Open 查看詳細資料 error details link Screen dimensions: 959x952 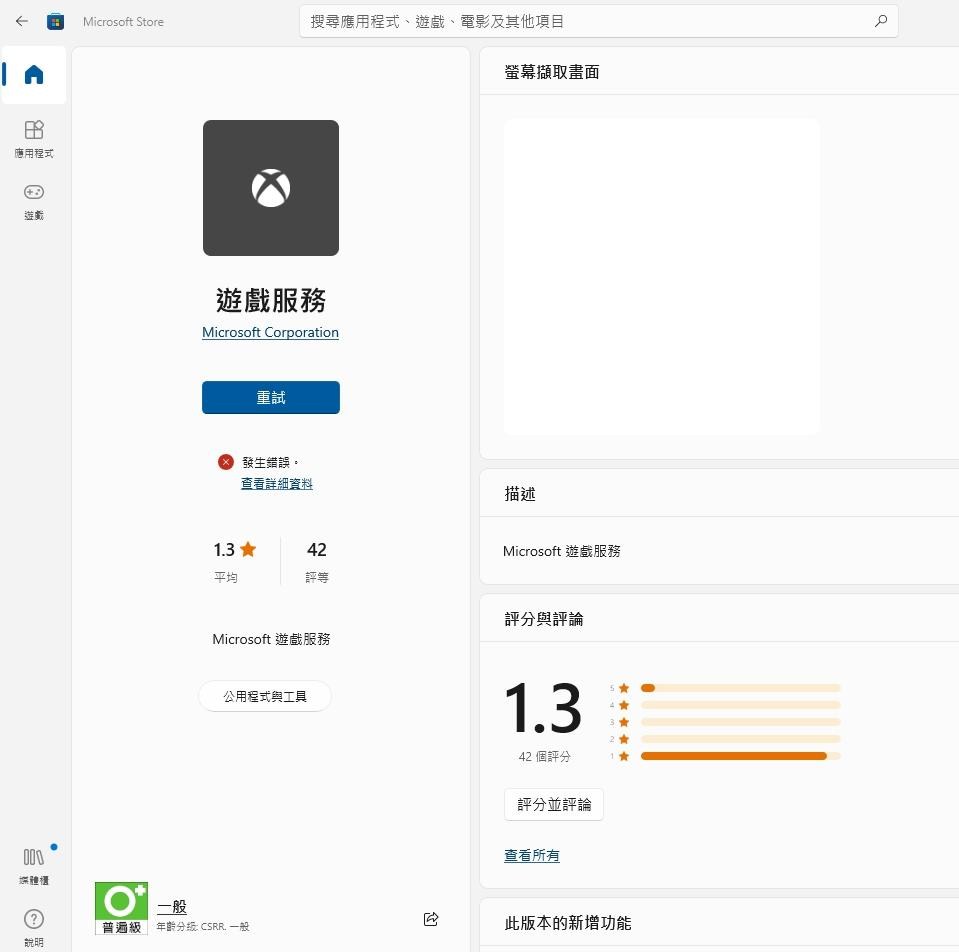277,484
